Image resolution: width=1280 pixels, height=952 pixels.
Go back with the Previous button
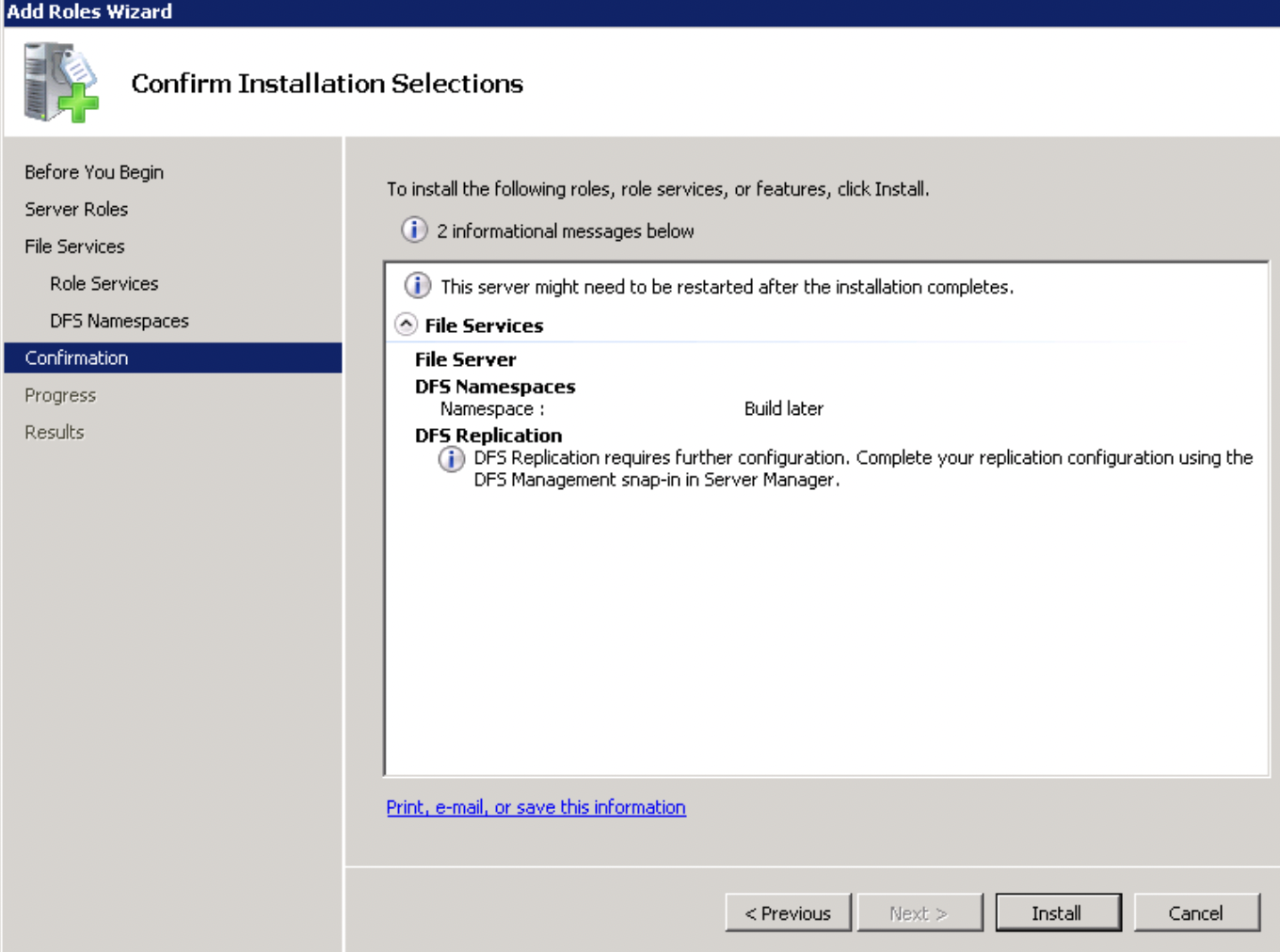[x=788, y=912]
